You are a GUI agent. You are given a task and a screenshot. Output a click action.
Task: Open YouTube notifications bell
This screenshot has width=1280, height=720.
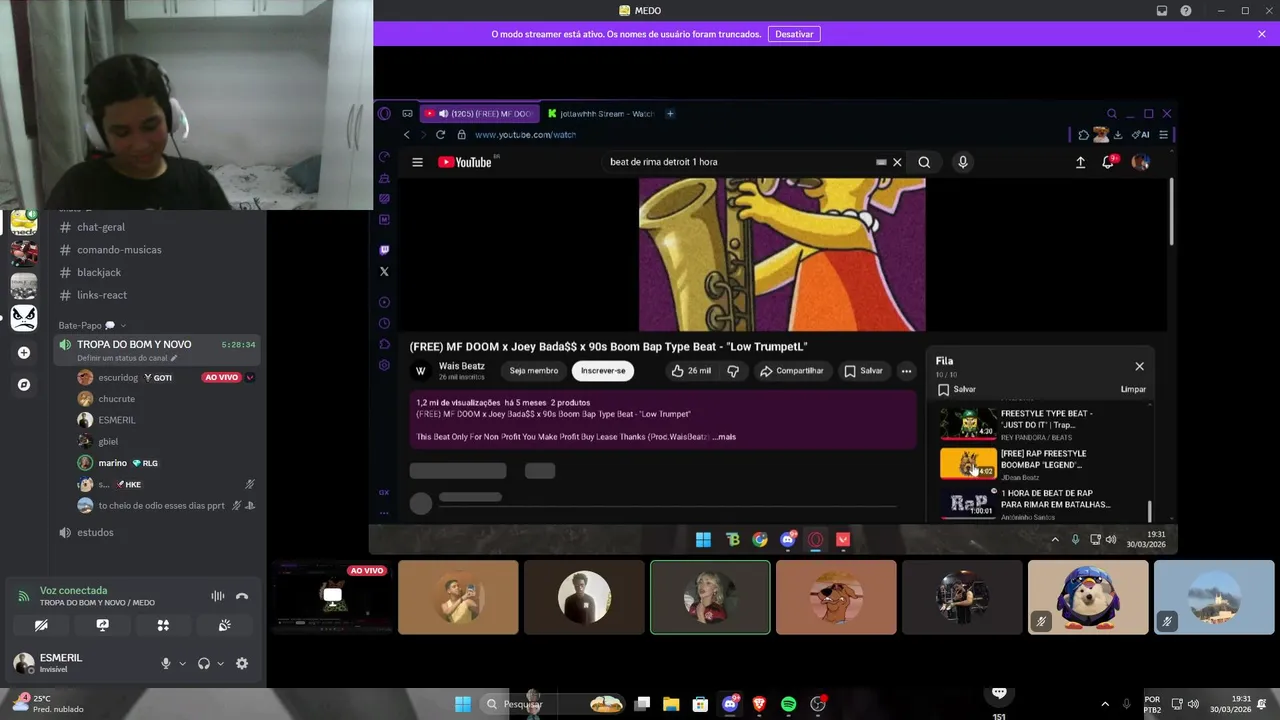click(x=1108, y=162)
